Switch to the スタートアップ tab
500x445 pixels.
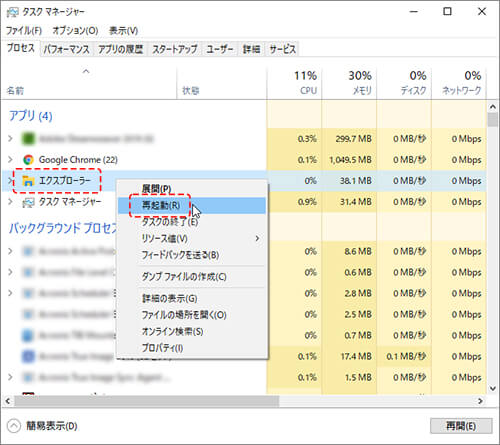tap(175, 49)
